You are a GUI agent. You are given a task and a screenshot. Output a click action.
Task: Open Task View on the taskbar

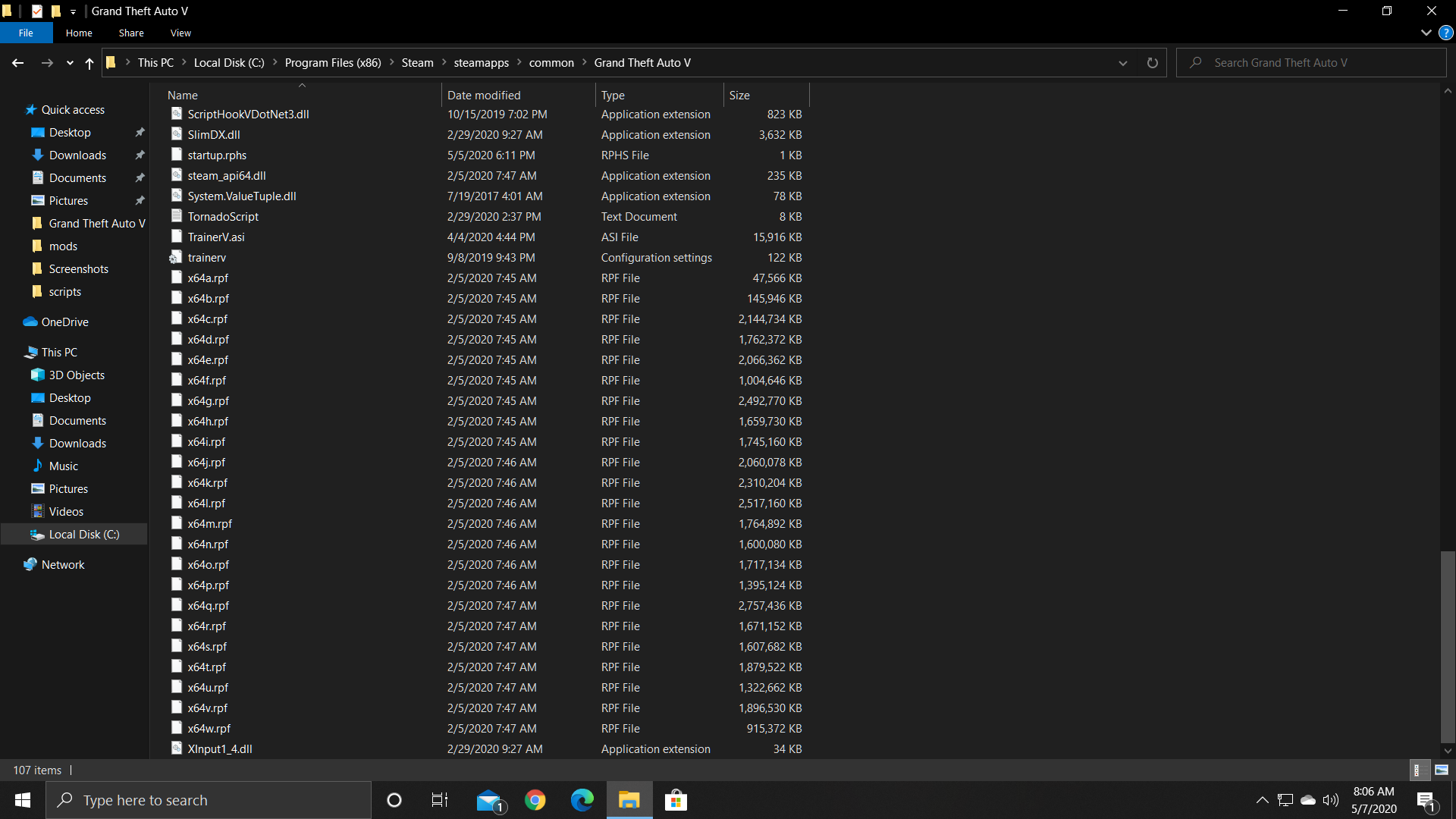pos(439,800)
